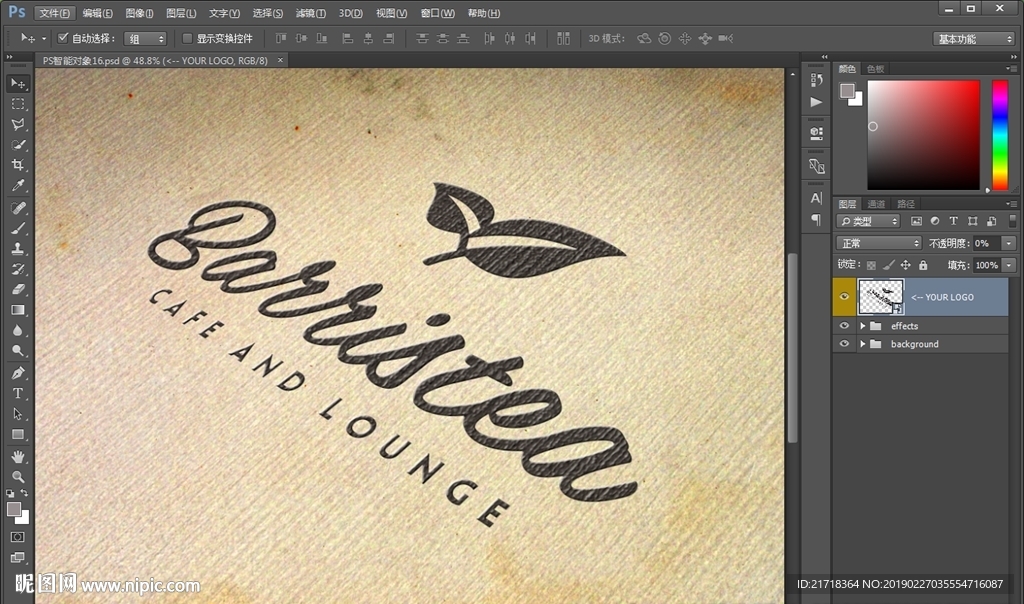Image resolution: width=1024 pixels, height=604 pixels.
Task: Hide the YOUR LOGO layer
Action: pos(845,297)
